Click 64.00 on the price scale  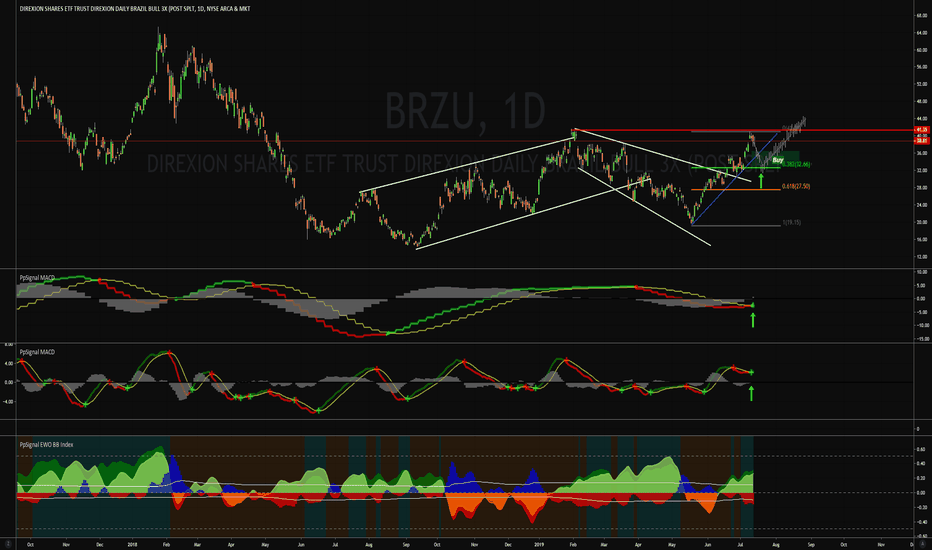coord(922,33)
